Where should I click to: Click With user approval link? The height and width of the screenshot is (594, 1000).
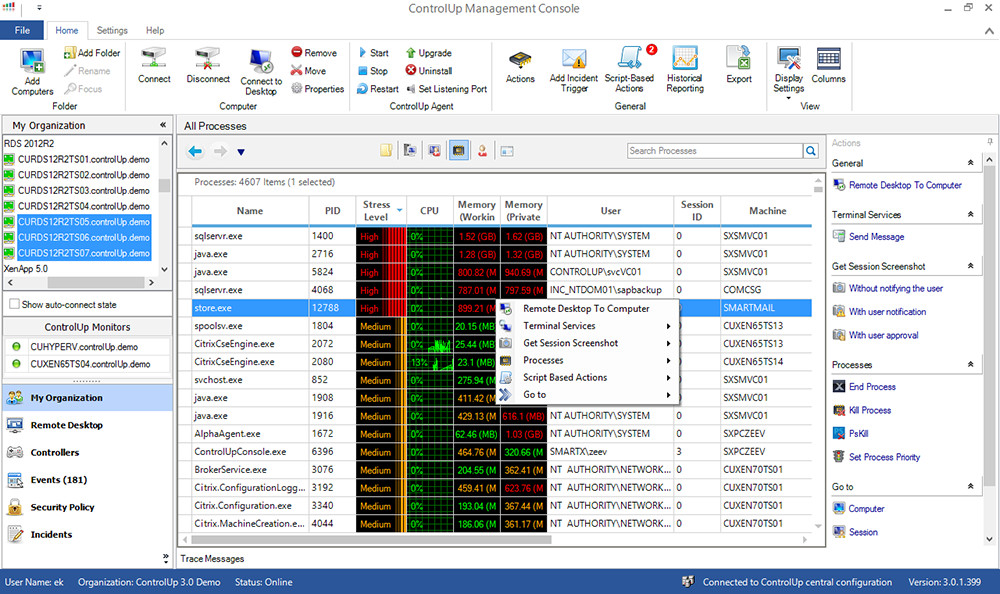[883, 335]
